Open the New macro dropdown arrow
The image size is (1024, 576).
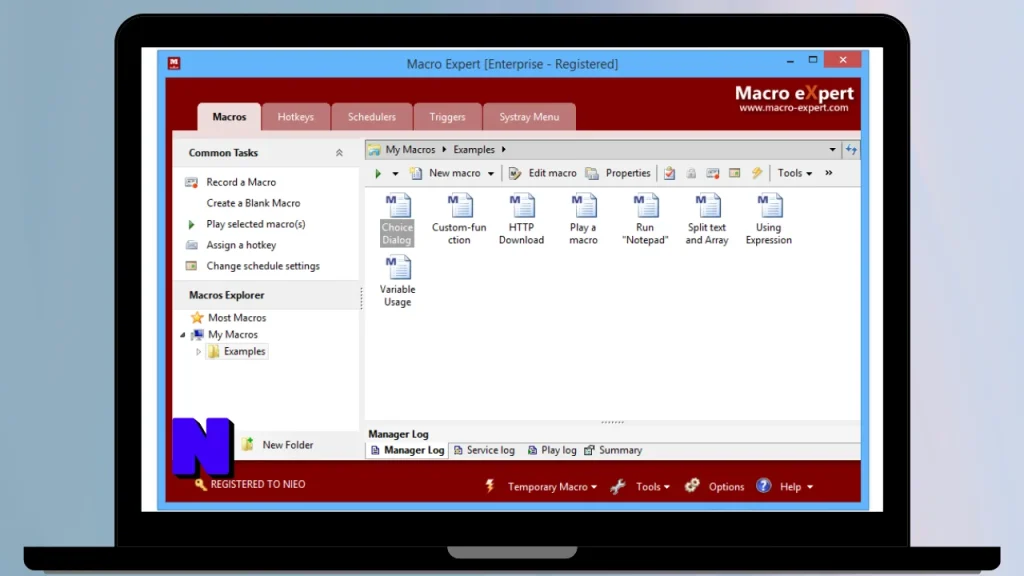(x=490, y=174)
